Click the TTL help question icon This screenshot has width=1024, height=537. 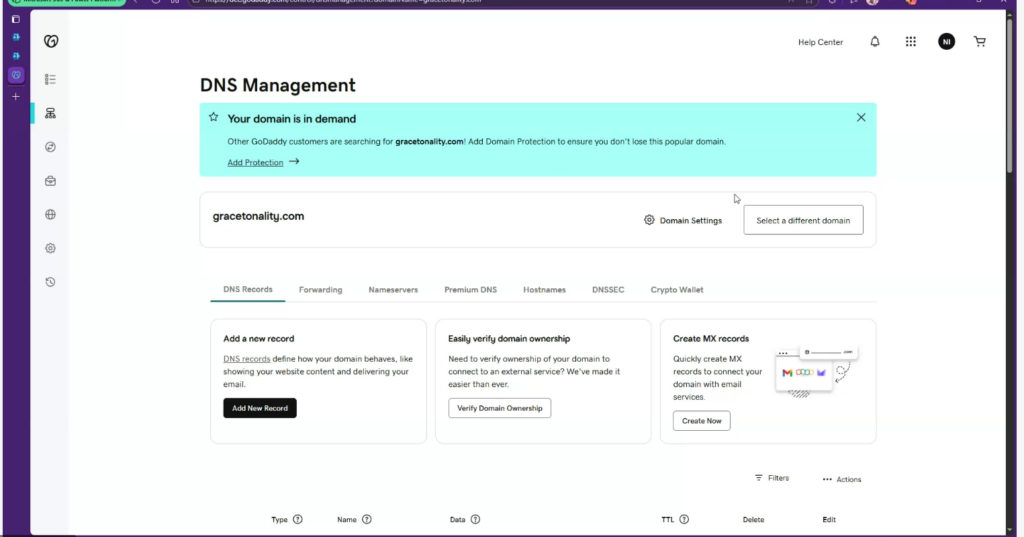[684, 519]
